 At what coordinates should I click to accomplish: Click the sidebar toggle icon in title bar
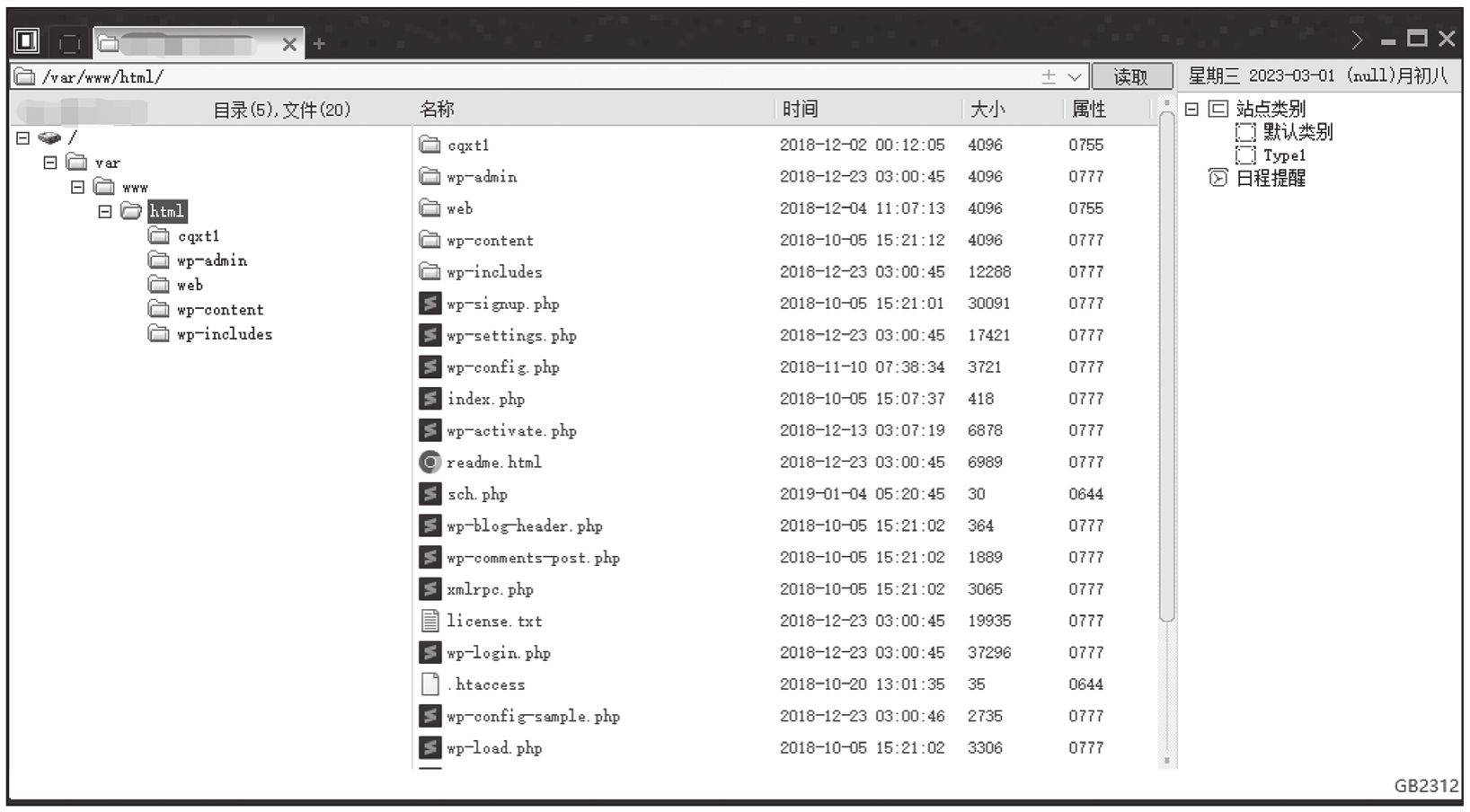point(27,41)
